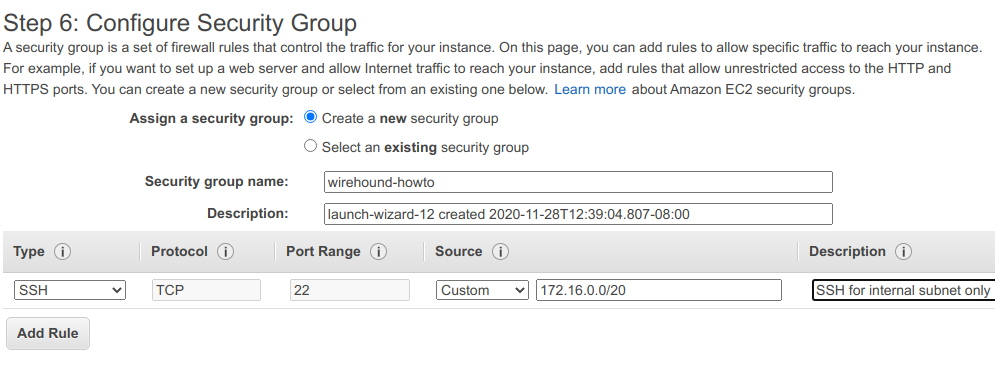Click the port range 22 field
This screenshot has width=995, height=366.
point(350,290)
